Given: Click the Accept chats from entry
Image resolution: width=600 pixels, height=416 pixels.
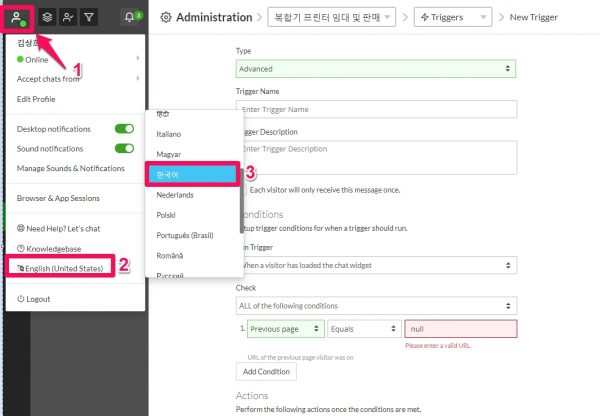Looking at the screenshot, I should click(48, 79).
